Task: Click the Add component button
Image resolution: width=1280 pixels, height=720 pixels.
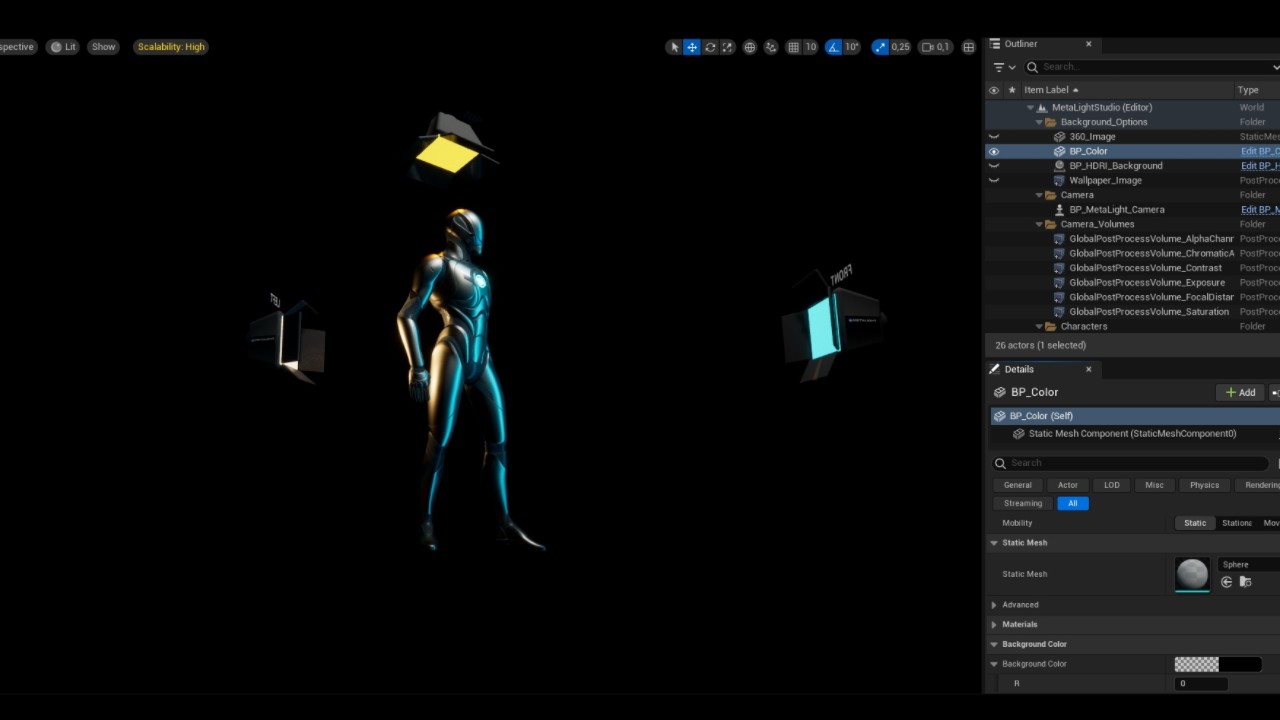Action: pyautogui.click(x=1241, y=393)
